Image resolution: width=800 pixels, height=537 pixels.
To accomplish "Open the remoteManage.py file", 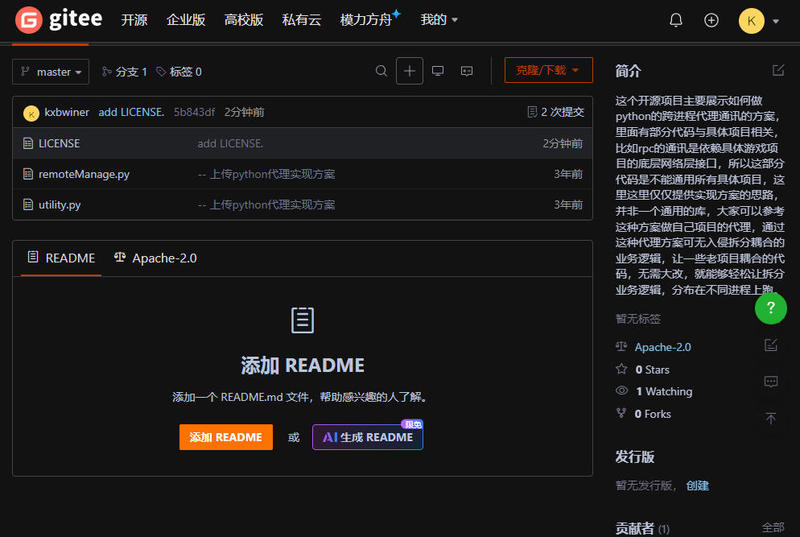I will pyautogui.click(x=84, y=174).
